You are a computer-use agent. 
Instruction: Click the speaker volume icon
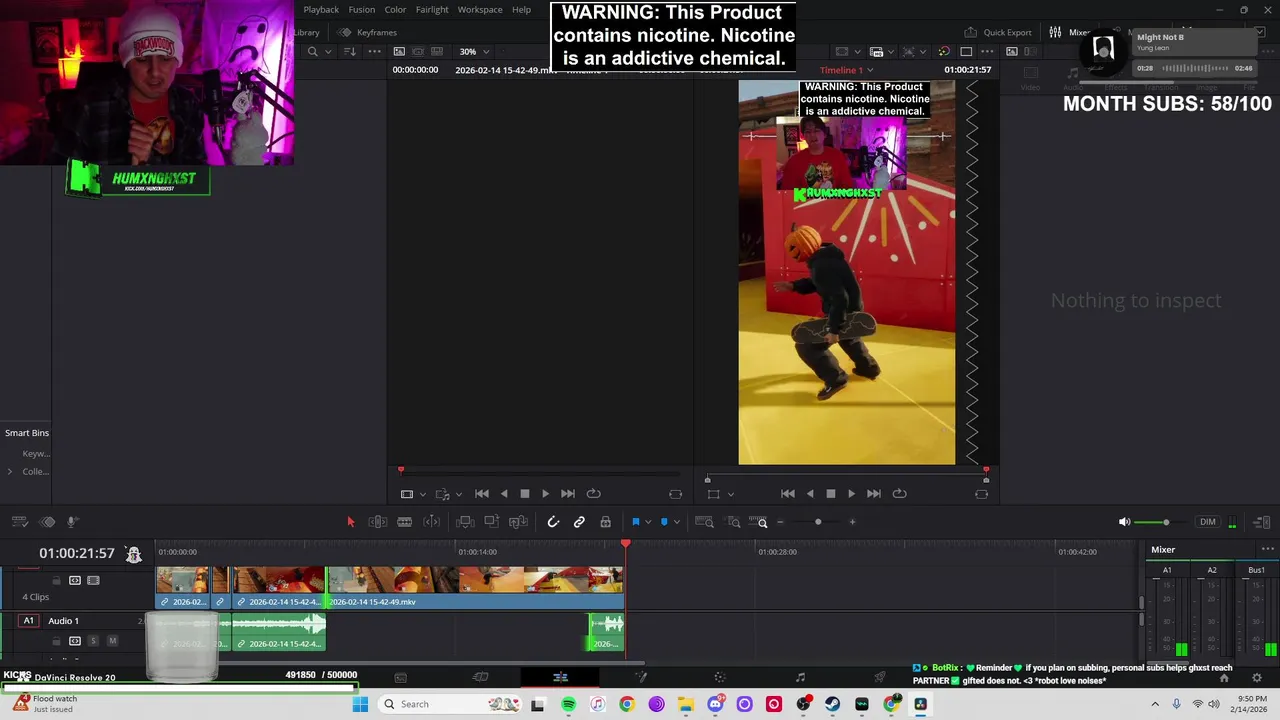[x=1124, y=522]
